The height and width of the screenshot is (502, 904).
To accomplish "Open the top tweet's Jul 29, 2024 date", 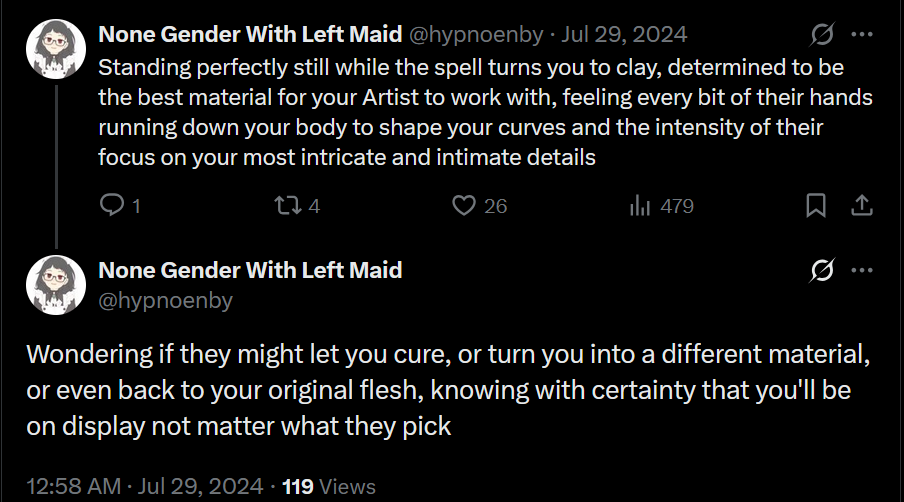I will click(x=624, y=34).
